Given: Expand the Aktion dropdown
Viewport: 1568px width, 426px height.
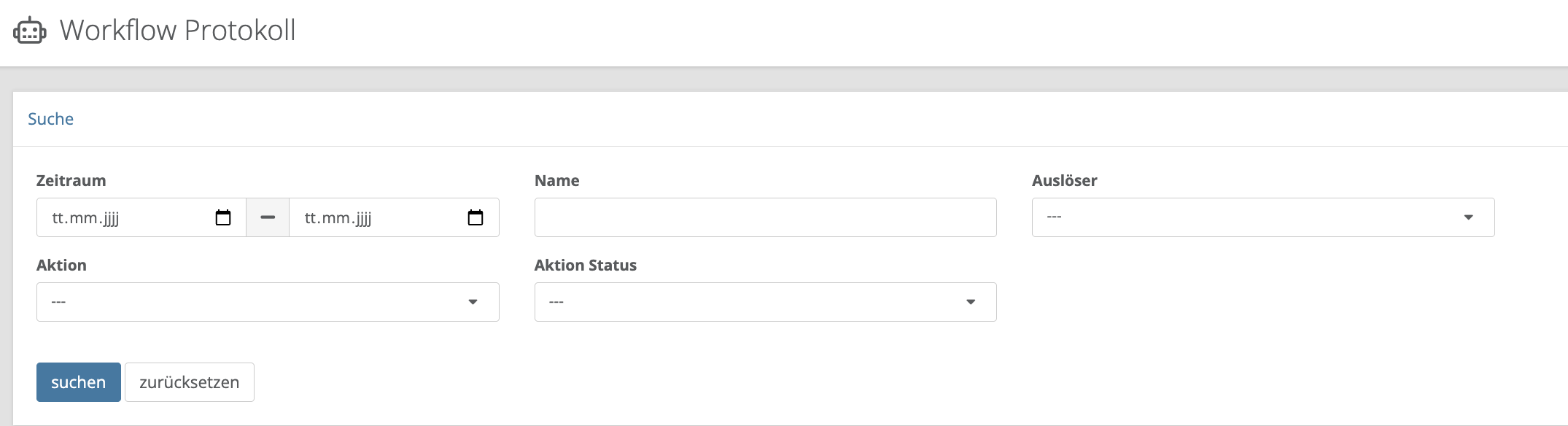Looking at the screenshot, I should [268, 302].
